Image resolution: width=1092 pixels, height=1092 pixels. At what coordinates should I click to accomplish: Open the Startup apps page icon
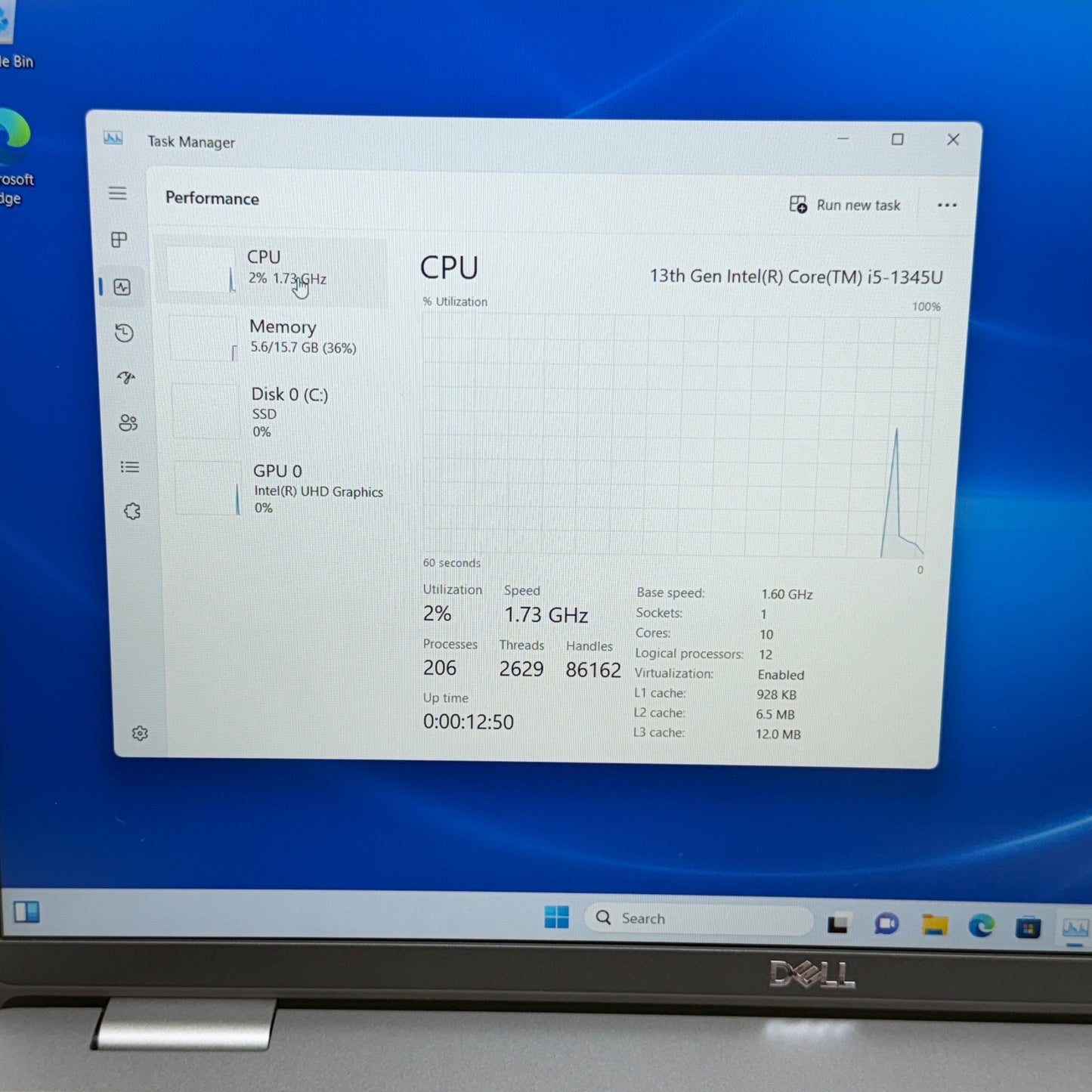tap(126, 377)
